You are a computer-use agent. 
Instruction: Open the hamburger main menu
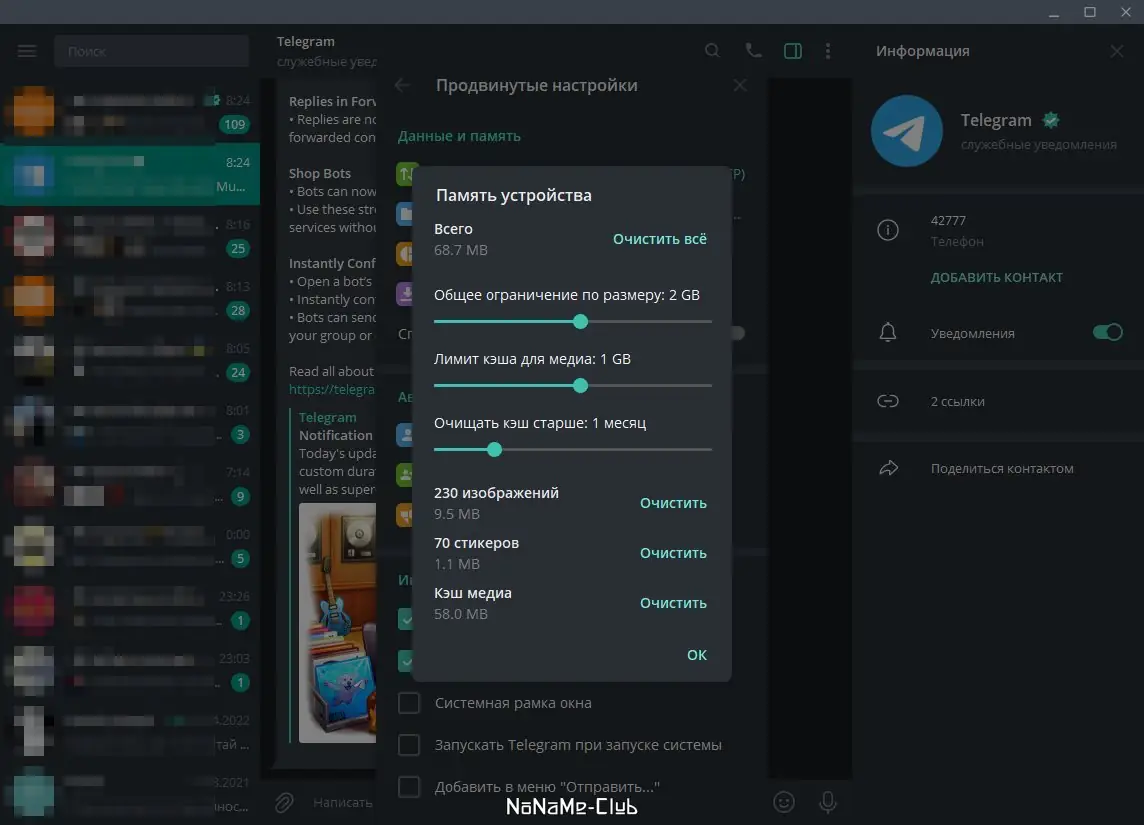point(27,51)
